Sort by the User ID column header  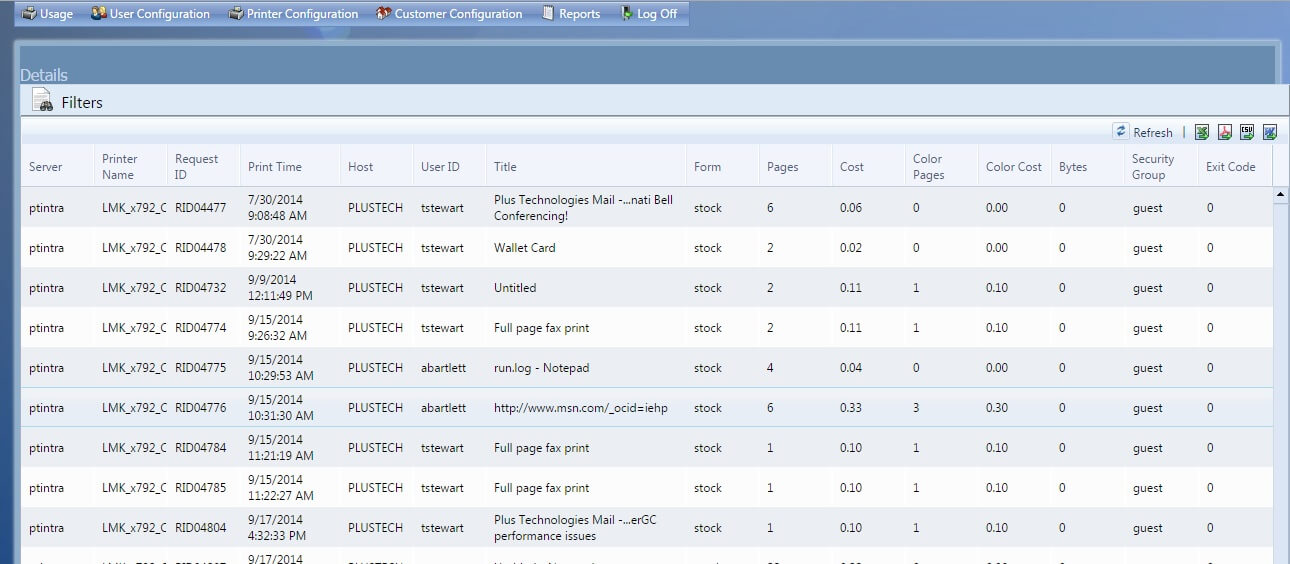pos(440,167)
